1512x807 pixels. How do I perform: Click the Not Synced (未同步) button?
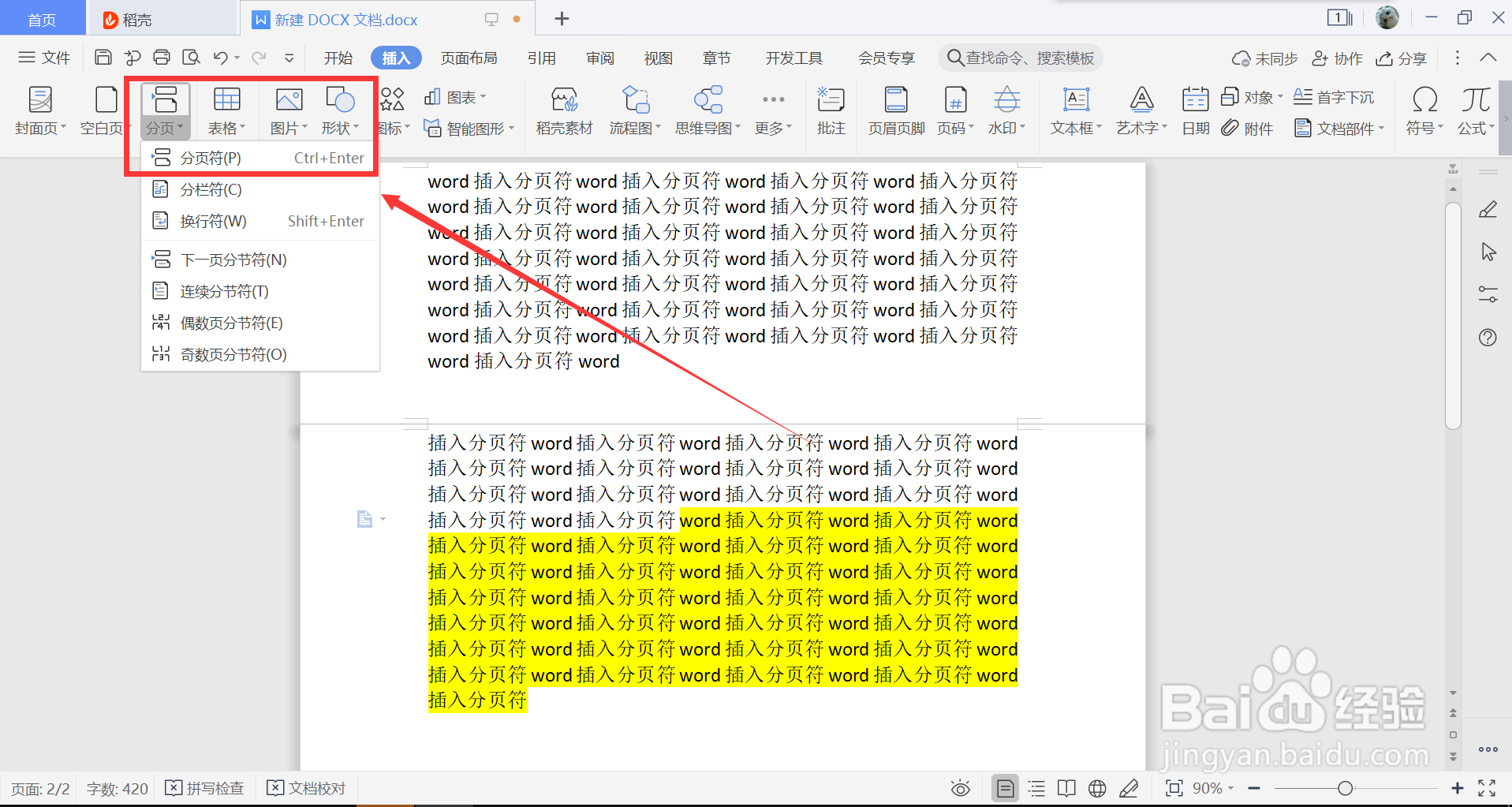coord(1264,58)
